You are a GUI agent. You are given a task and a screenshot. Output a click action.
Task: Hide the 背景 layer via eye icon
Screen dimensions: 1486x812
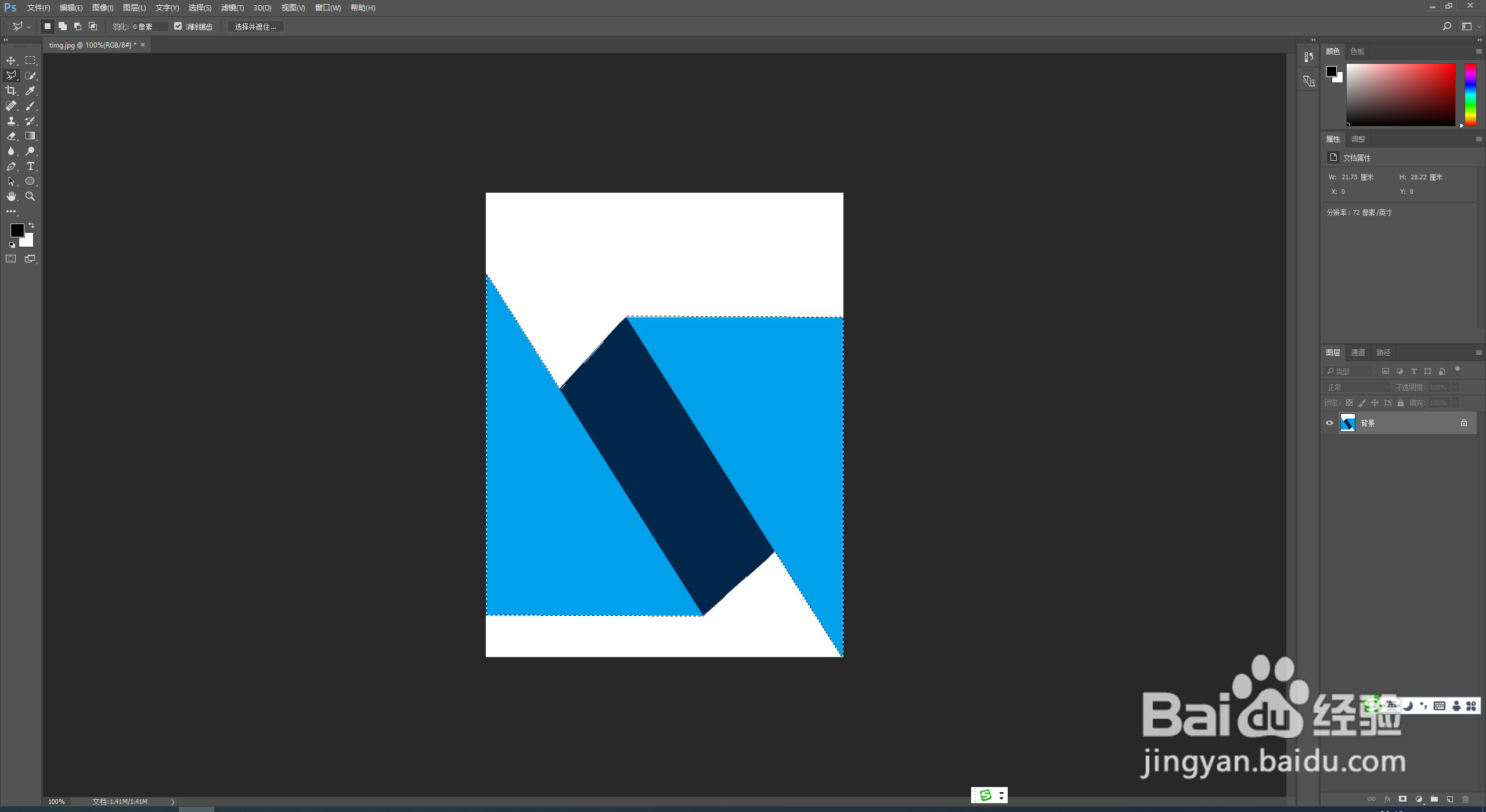[1329, 423]
